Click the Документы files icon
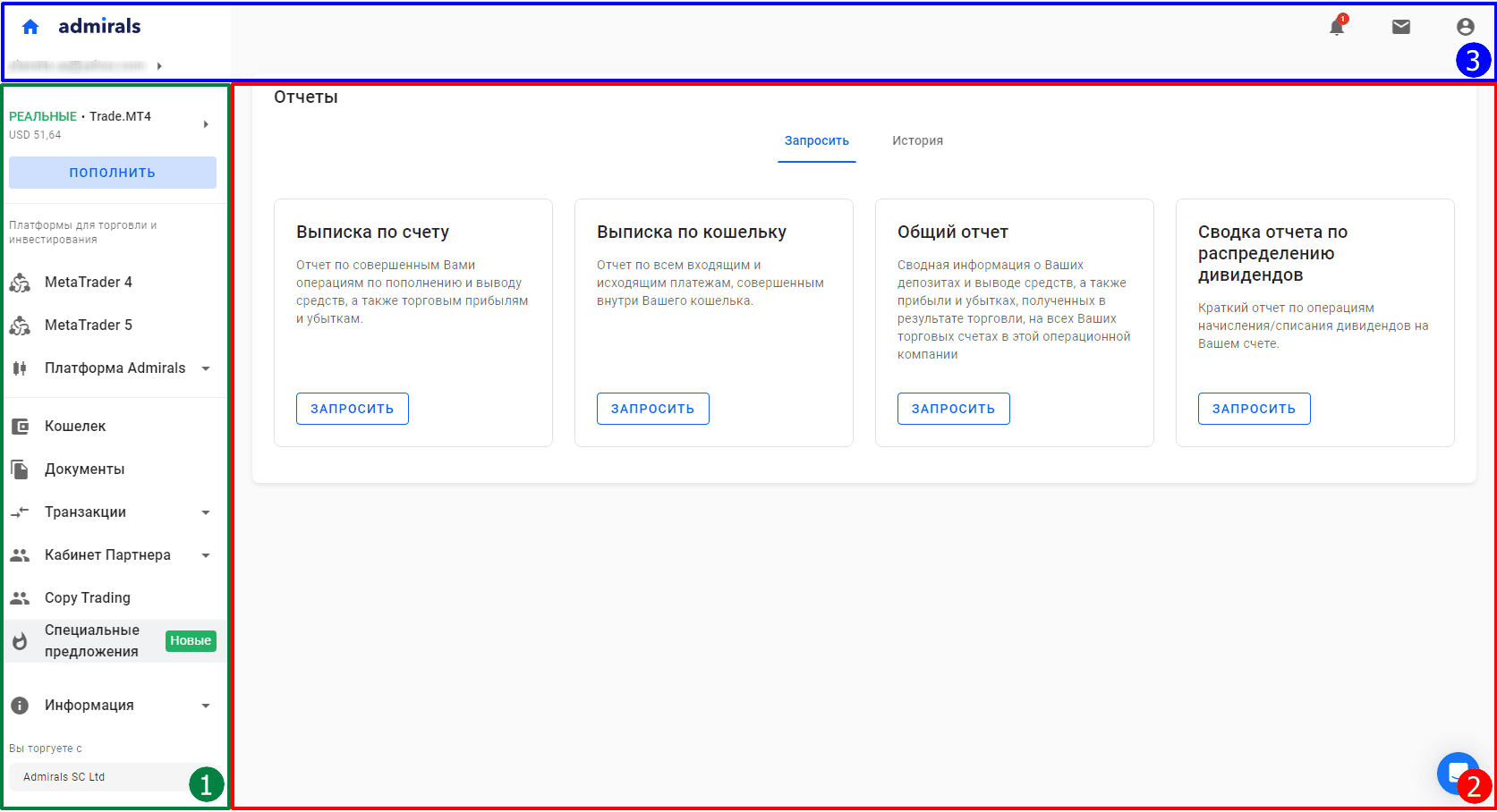Viewport: 1497px width, 812px height. [x=20, y=469]
